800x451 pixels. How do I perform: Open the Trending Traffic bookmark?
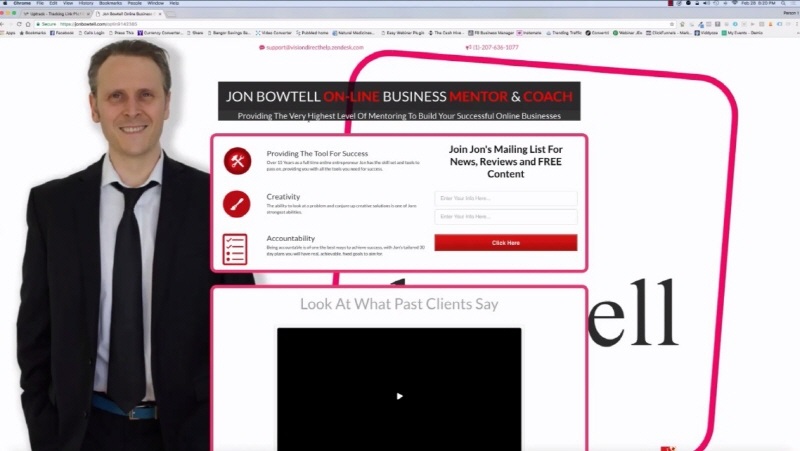coord(564,33)
